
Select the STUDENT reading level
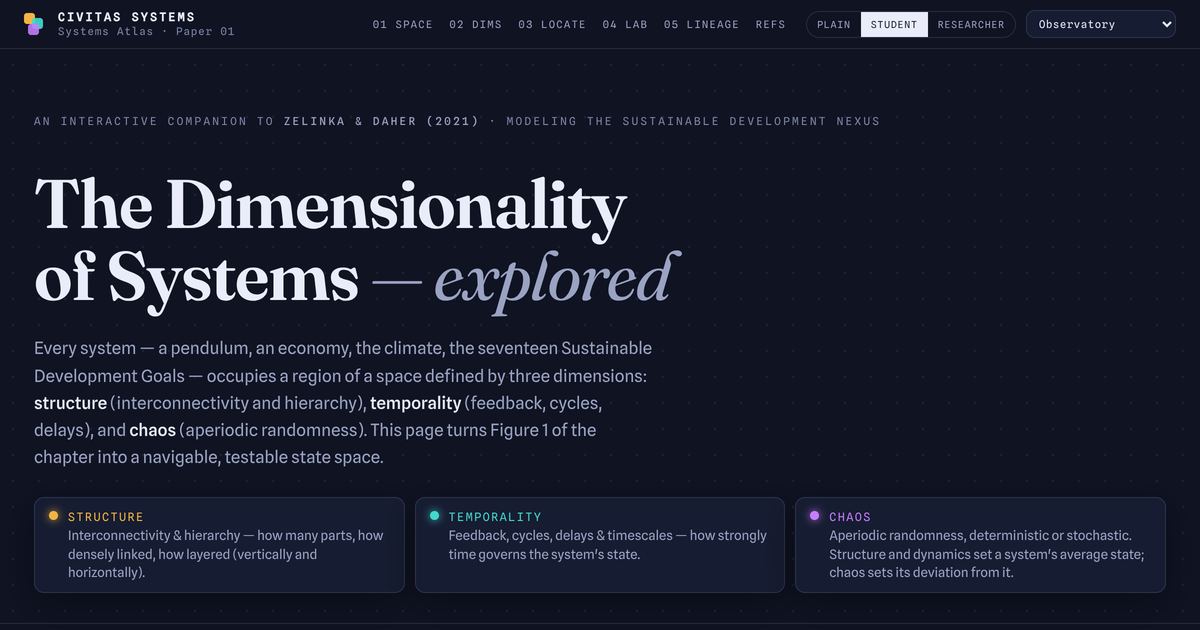(x=894, y=24)
